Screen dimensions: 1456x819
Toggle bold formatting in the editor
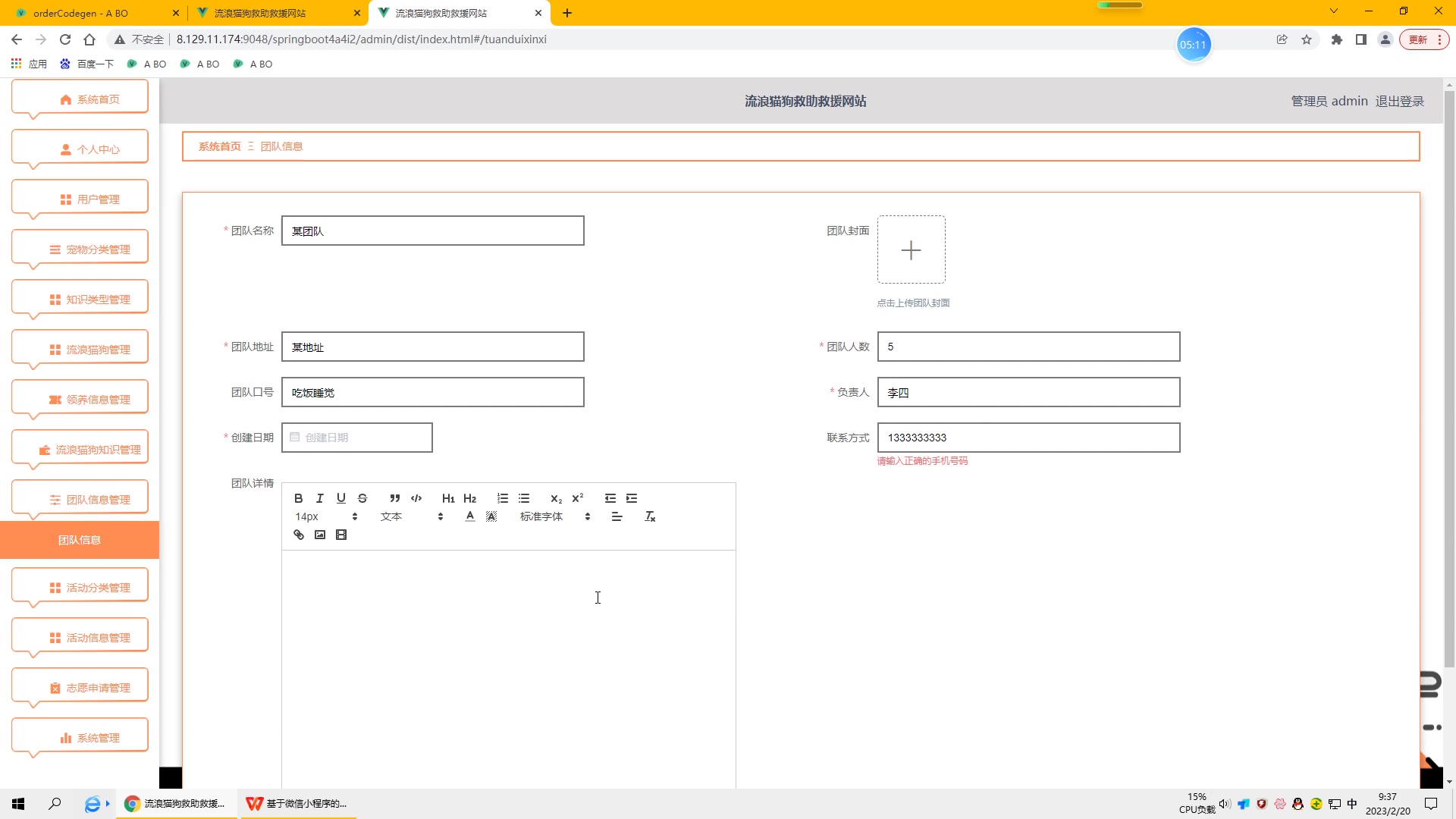pyautogui.click(x=298, y=498)
